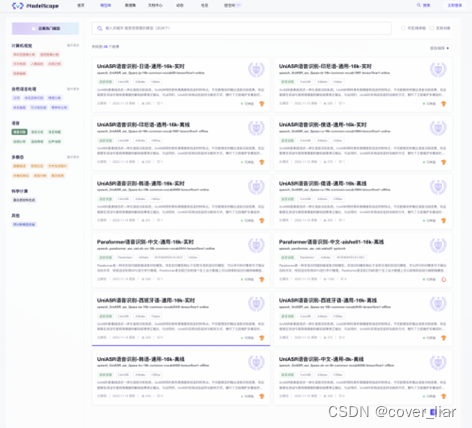Click the heart icon on UniASR 日语-通用-16k-实时 card
Image resolution: width=472 pixels, height=428 pixels.
pos(159,103)
